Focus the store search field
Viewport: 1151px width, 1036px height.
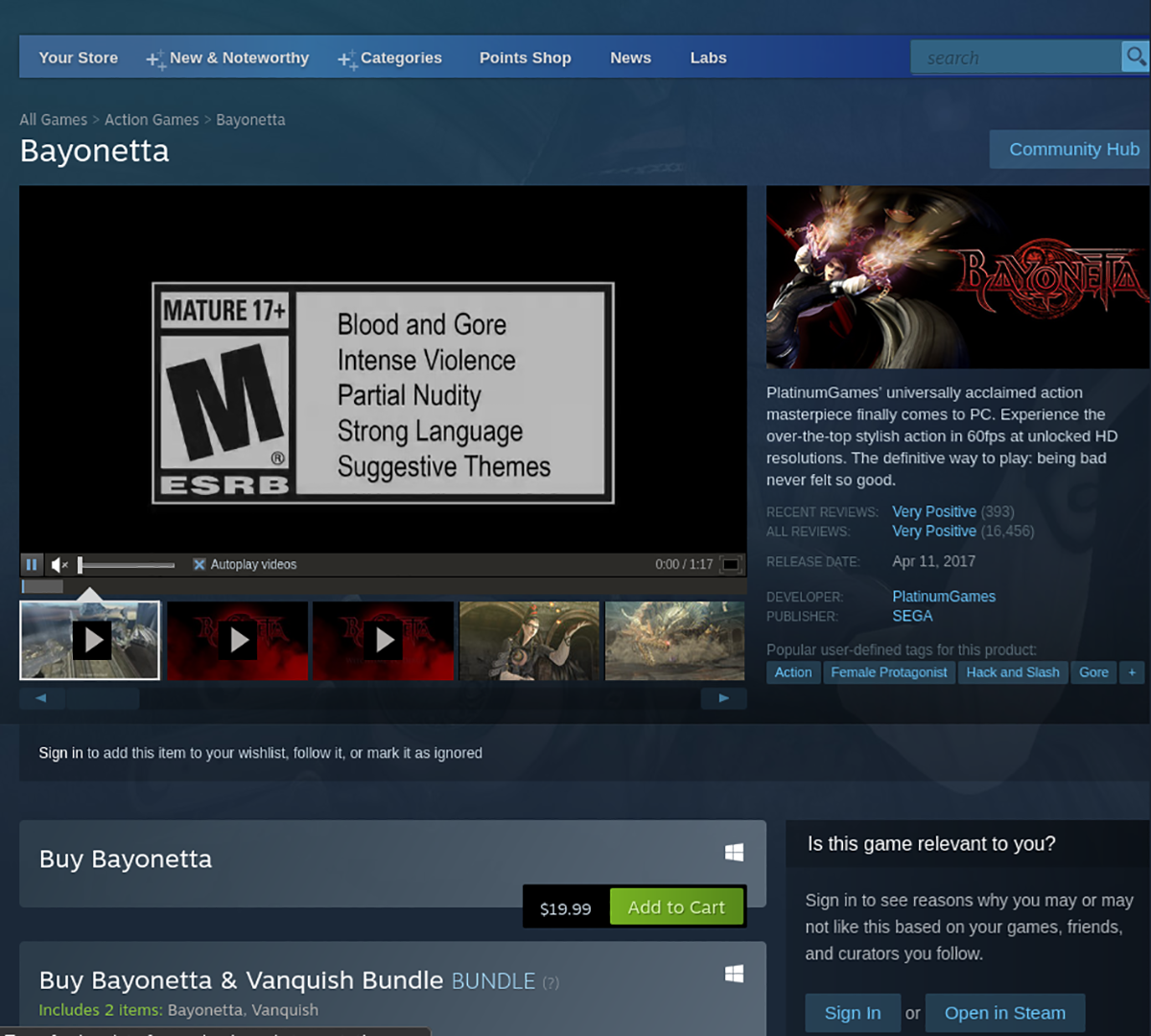pos(1017,58)
